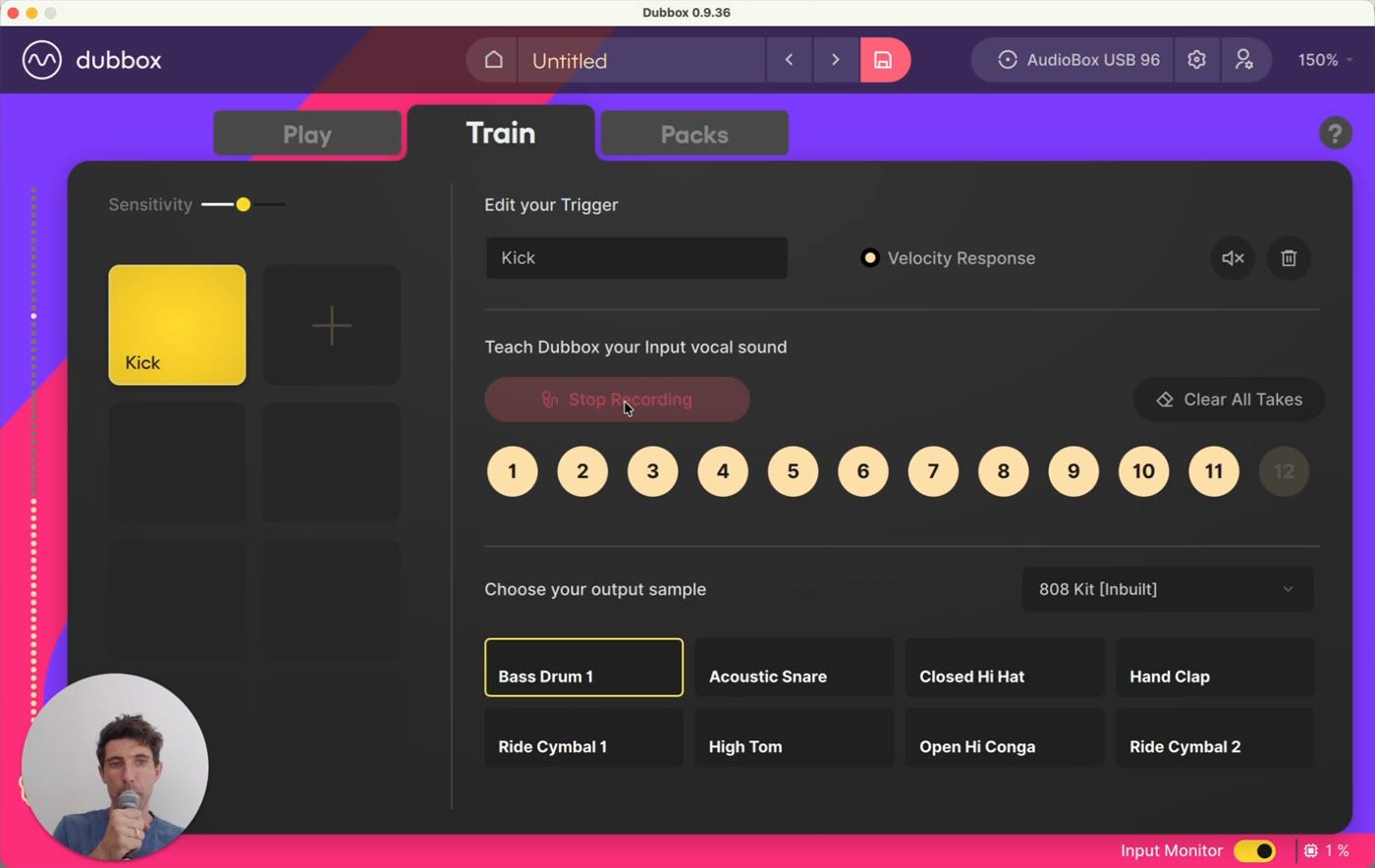Screen dimensions: 1375x868
Task: Open the 150% zoom dropdown
Action: pos(1325,60)
